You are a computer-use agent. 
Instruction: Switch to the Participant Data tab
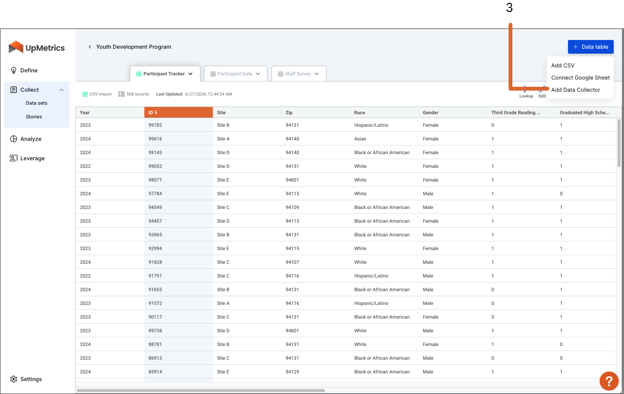click(236, 74)
